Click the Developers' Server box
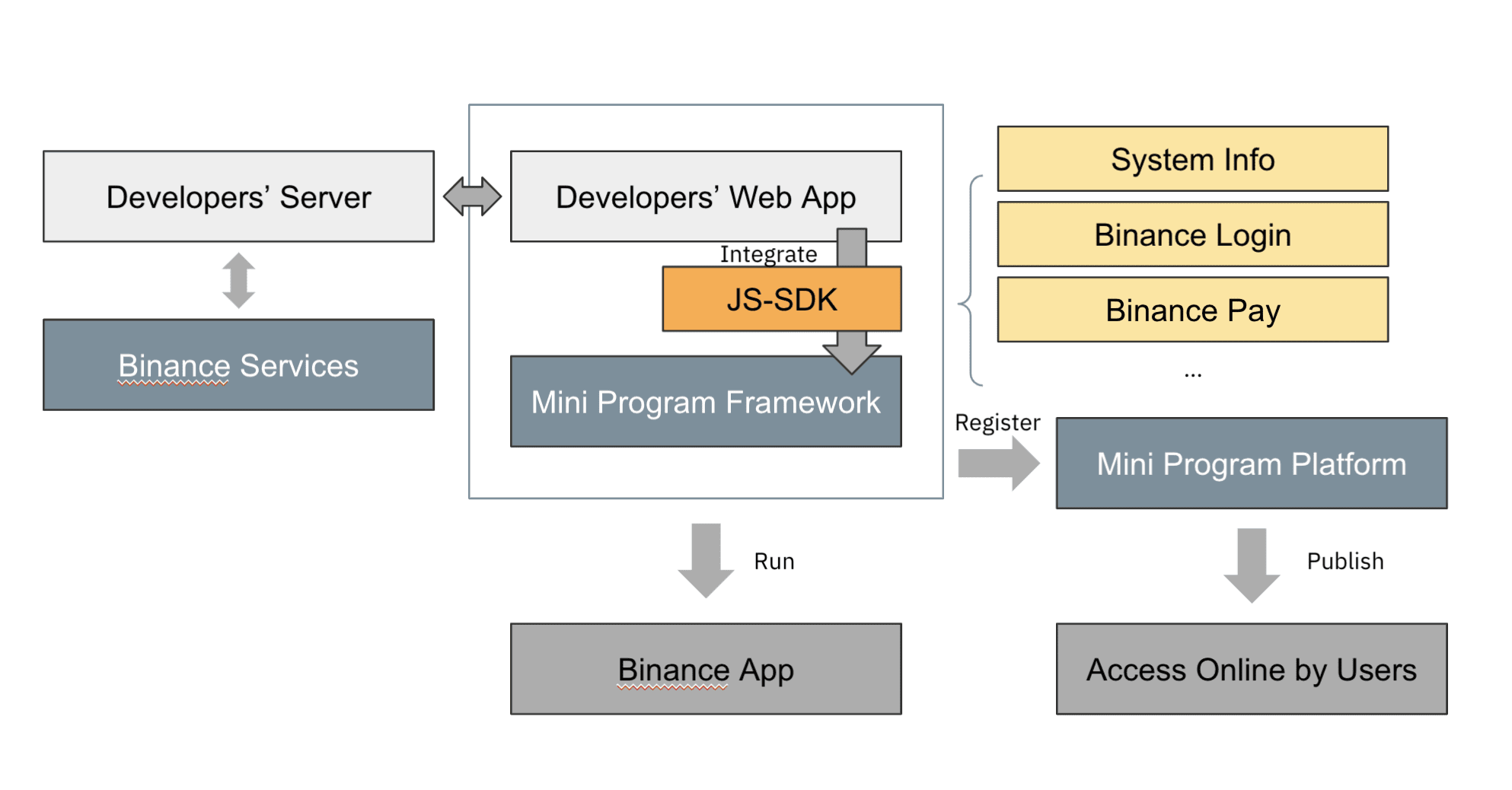Image resolution: width=1512 pixels, height=790 pixels. (x=238, y=196)
